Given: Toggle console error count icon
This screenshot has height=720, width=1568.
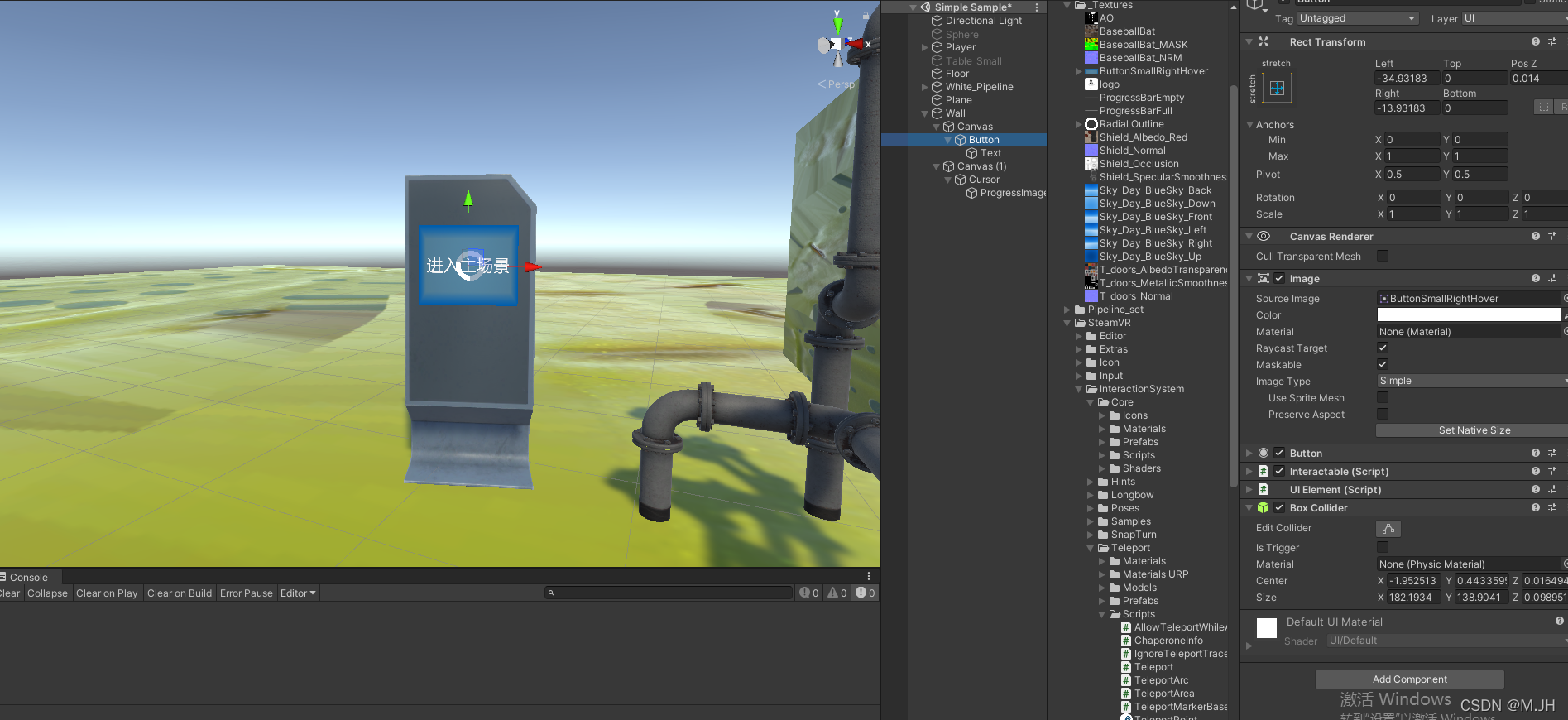Looking at the screenshot, I should click(x=865, y=593).
